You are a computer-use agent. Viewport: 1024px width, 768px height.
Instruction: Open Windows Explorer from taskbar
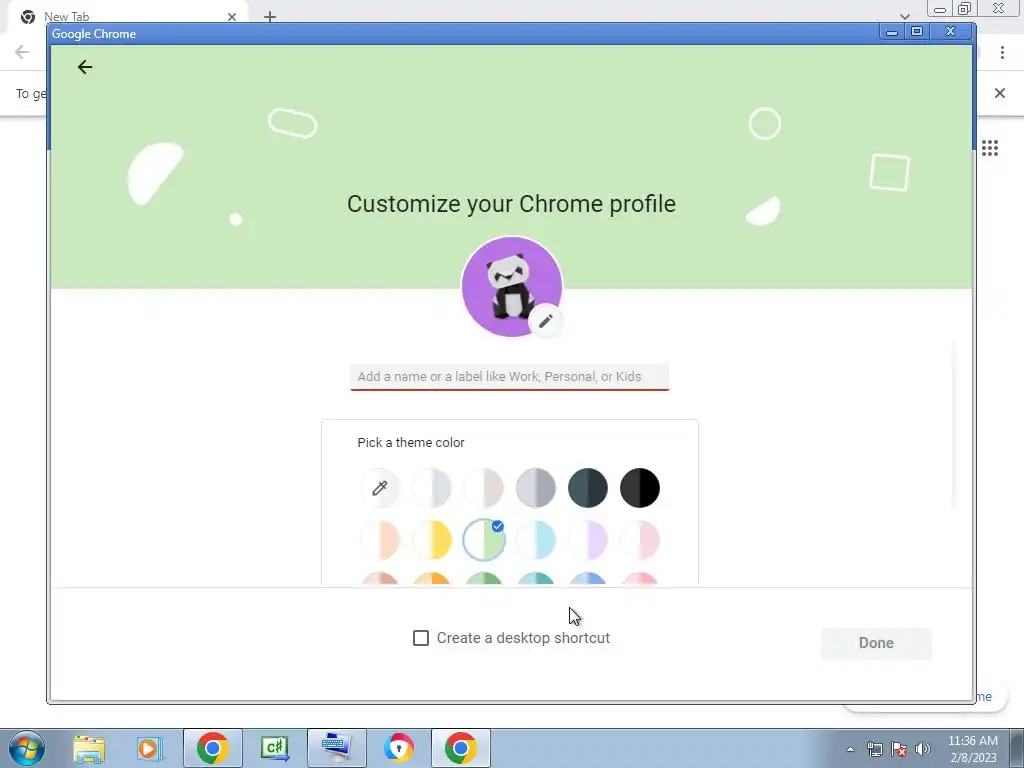click(x=89, y=748)
